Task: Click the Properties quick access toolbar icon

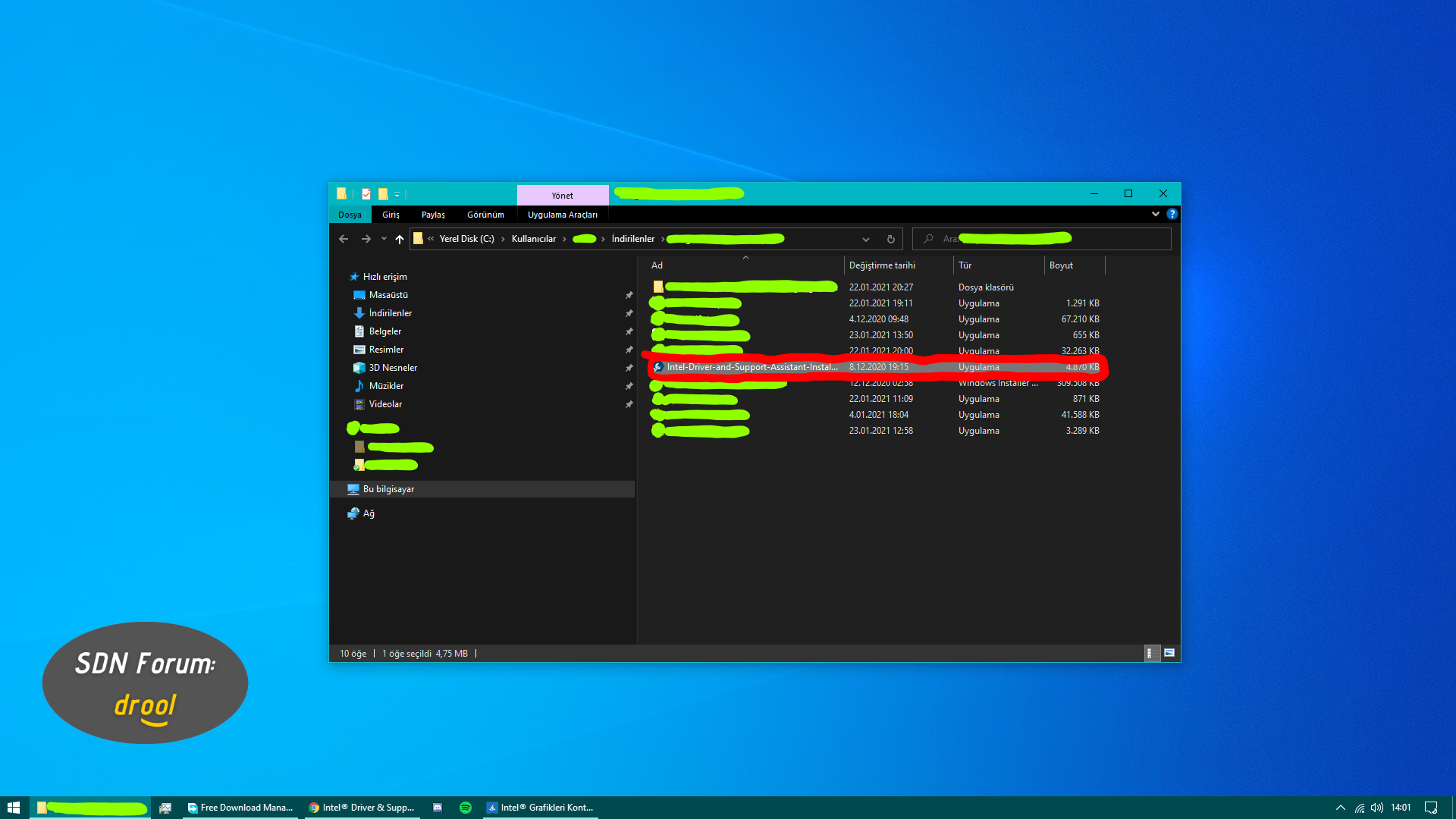Action: pyautogui.click(x=366, y=194)
